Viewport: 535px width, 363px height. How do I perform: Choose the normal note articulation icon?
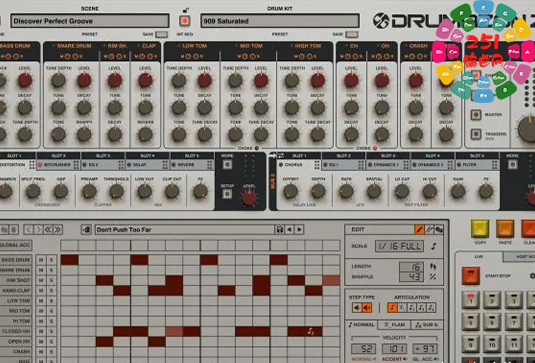coord(392,308)
